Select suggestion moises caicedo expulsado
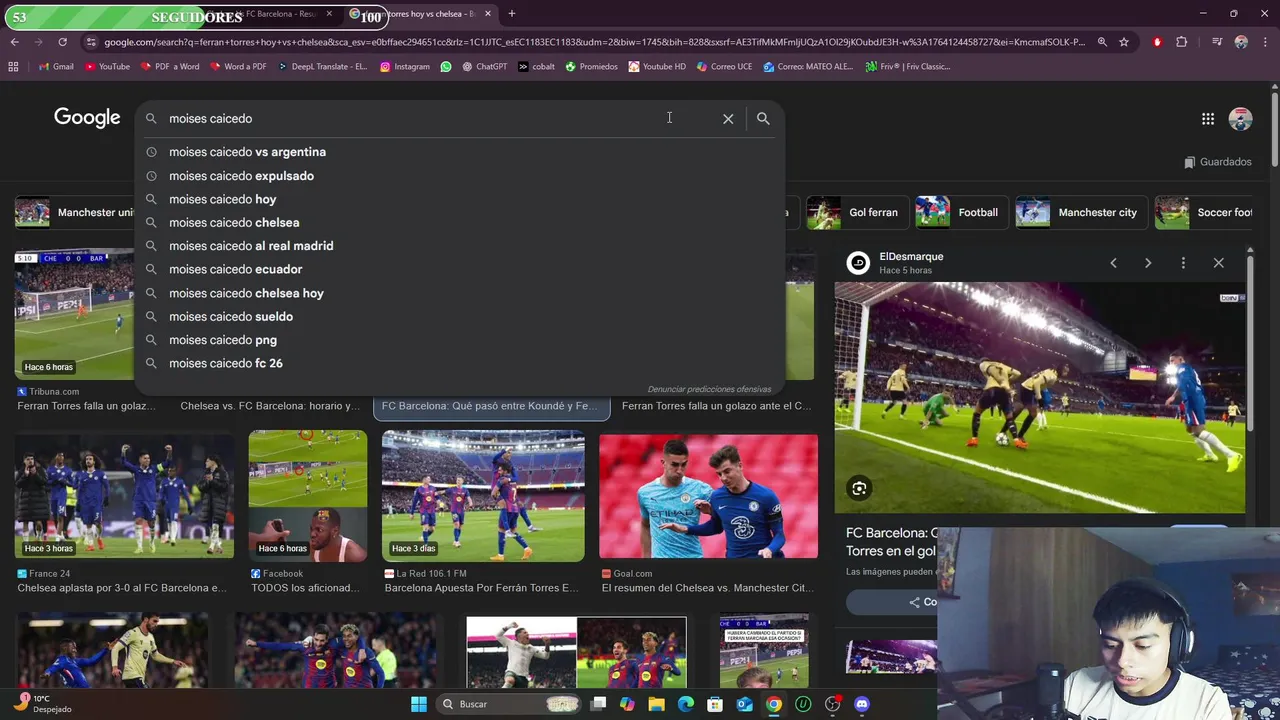This screenshot has width=1280, height=720. [x=459, y=176]
